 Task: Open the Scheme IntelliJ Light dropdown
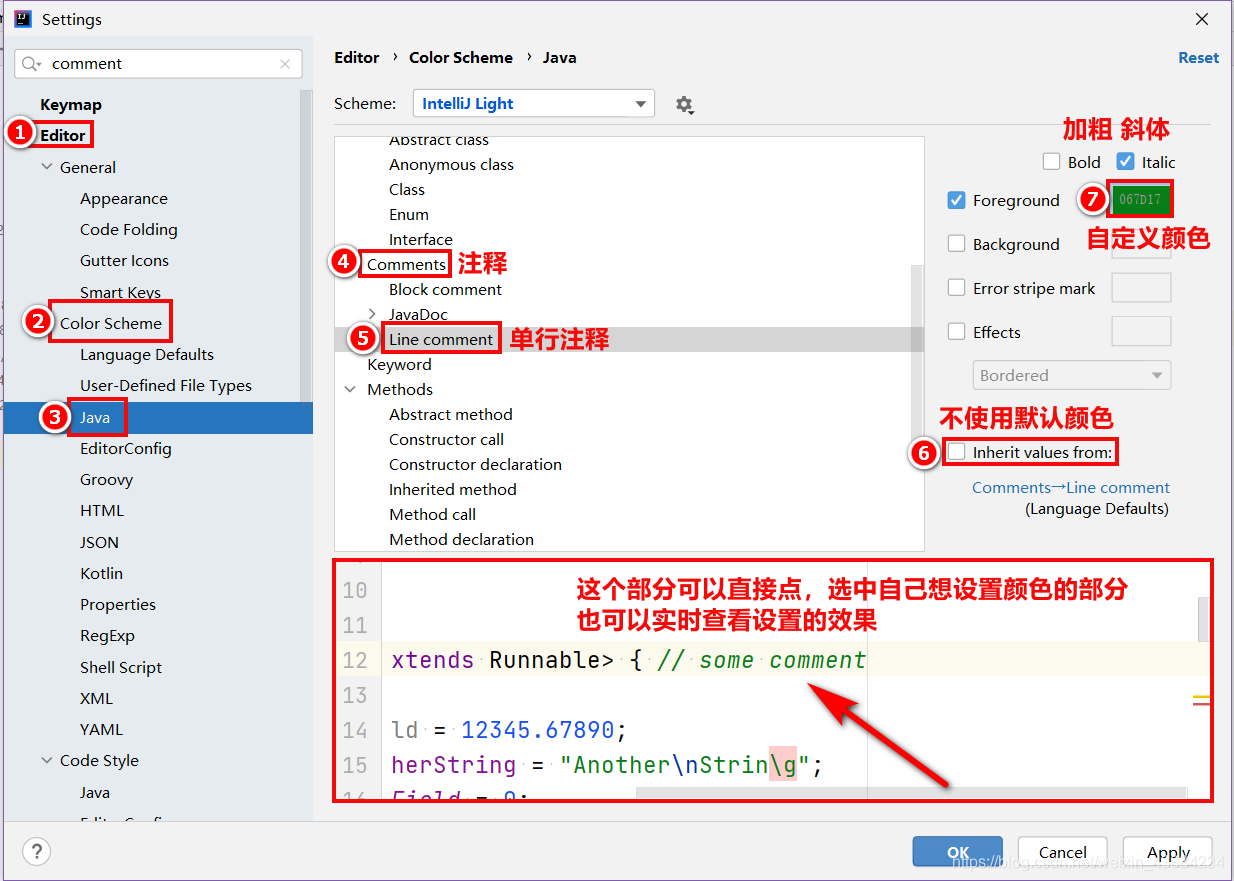pos(534,104)
